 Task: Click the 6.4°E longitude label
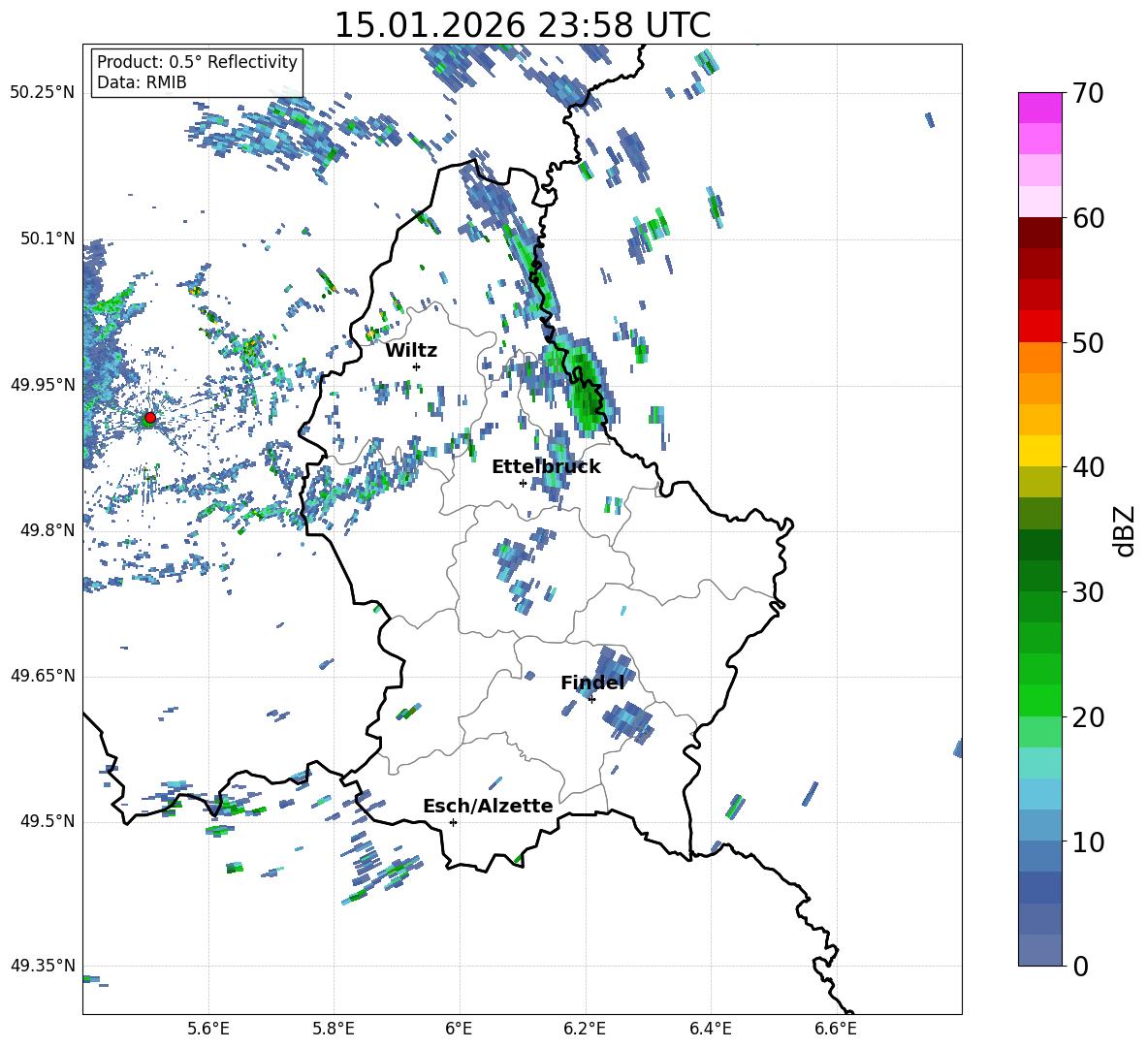[x=710, y=1029]
